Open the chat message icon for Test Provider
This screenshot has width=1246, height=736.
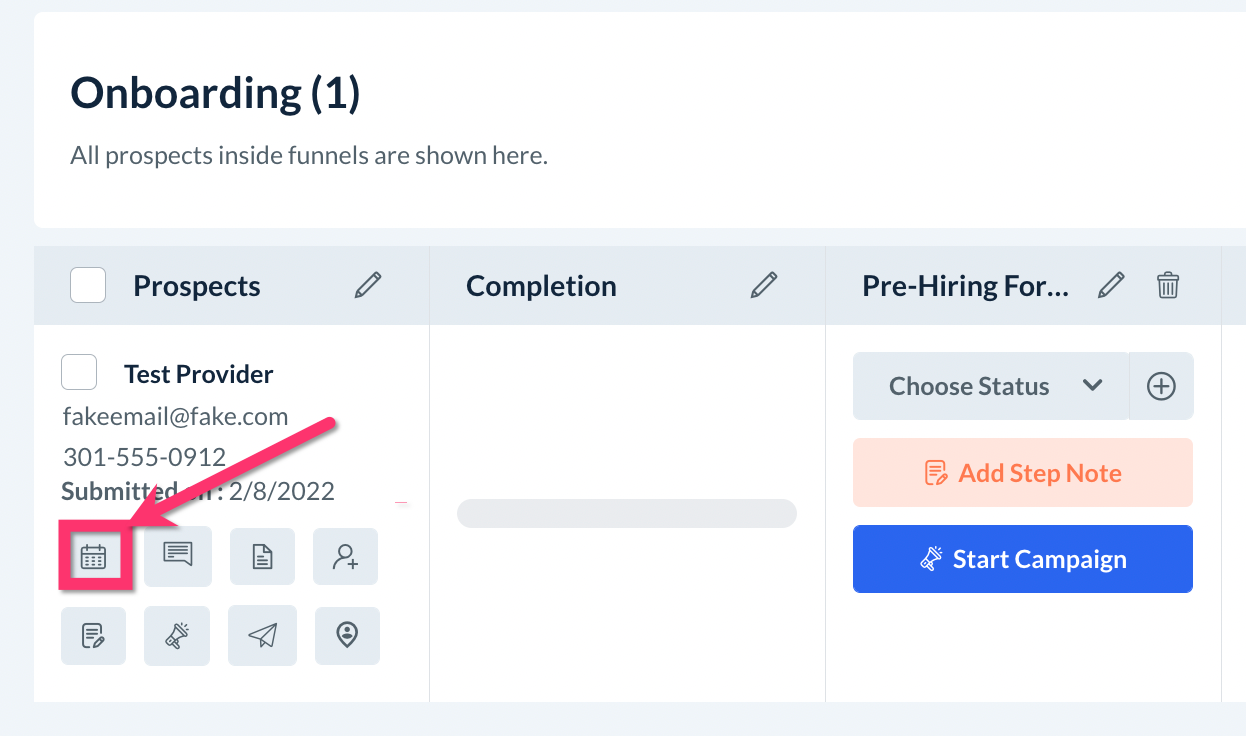[x=178, y=556]
